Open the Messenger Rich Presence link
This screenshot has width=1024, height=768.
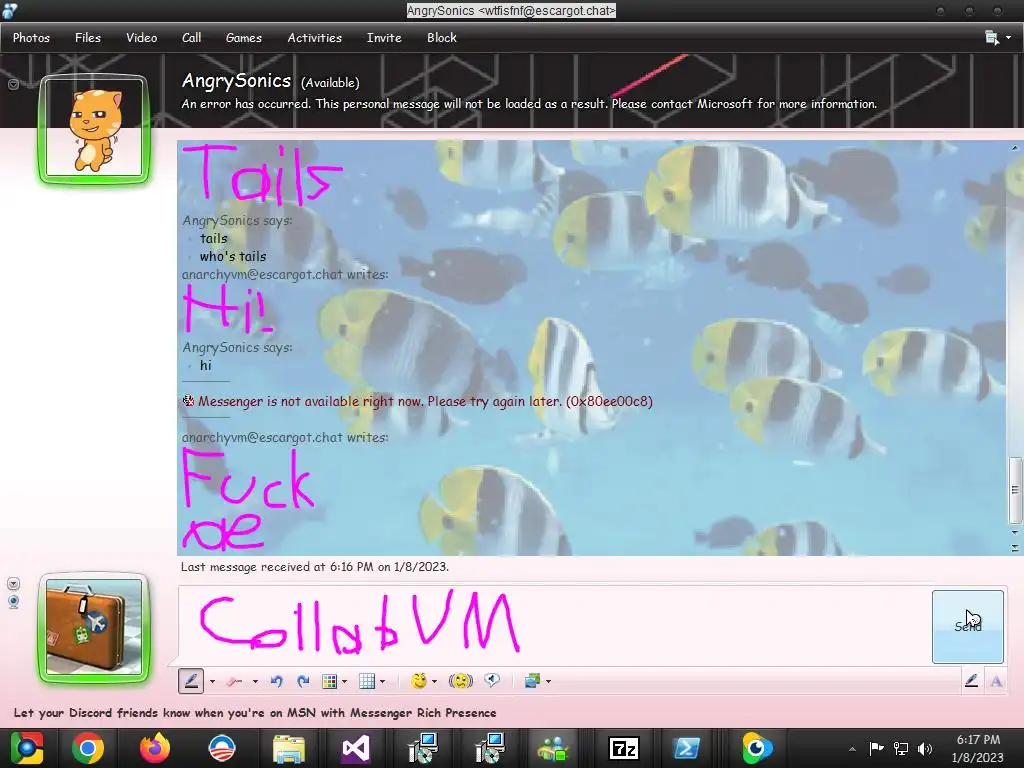(255, 712)
